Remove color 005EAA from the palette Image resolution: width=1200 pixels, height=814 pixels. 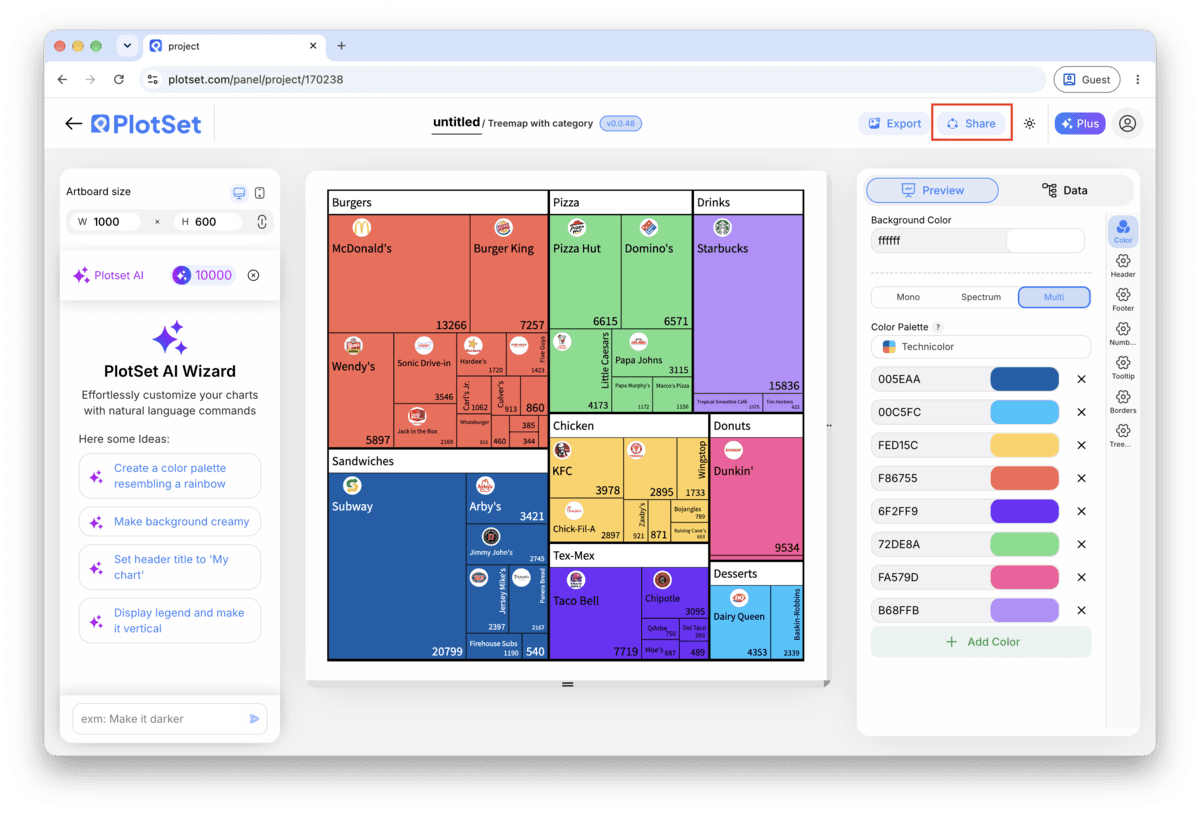[x=1081, y=379]
